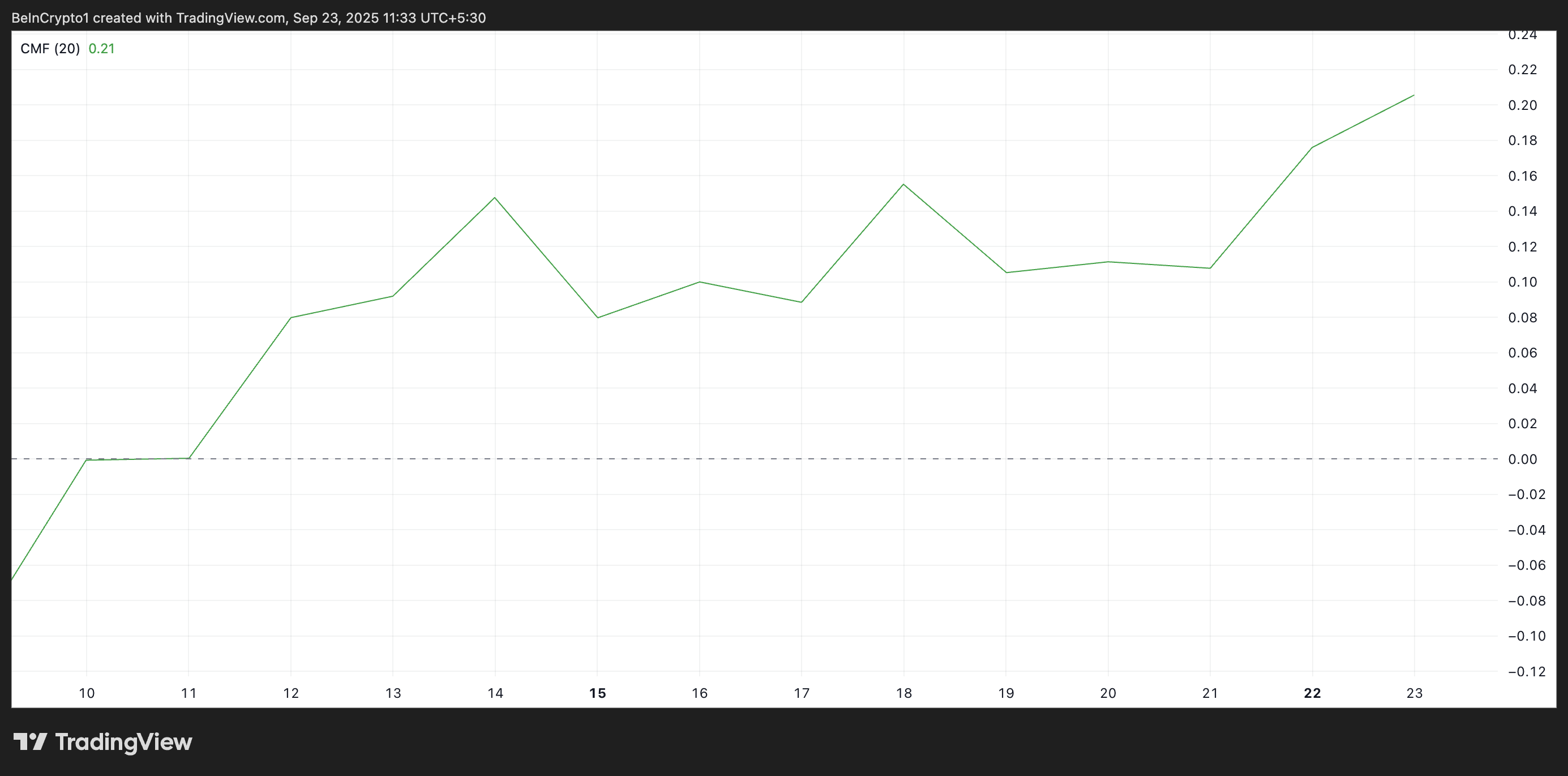Screen dimensions: 1568x776
Task: Click the dashed zero baseline
Action: tap(730, 459)
